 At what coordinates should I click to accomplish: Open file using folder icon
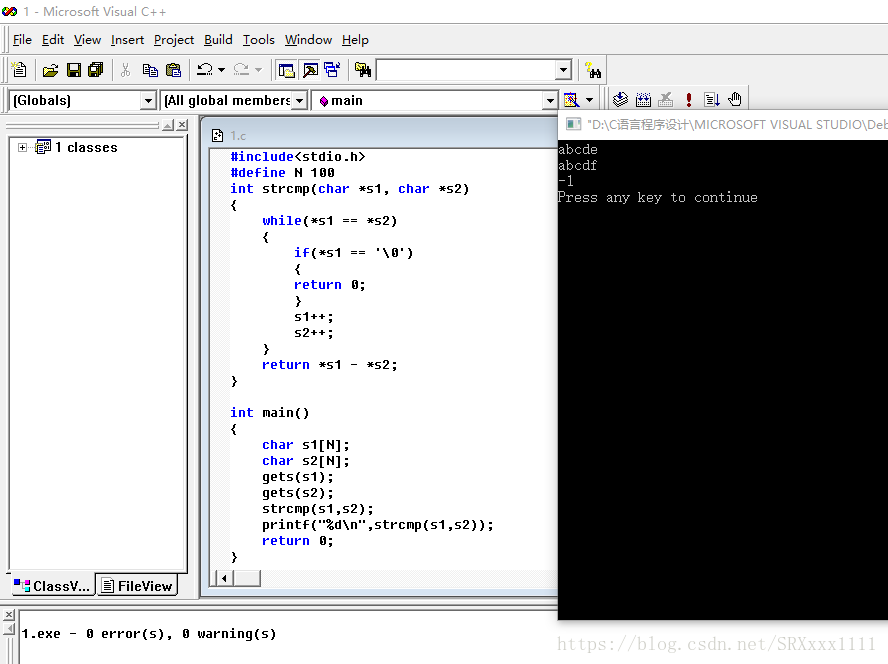click(50, 70)
